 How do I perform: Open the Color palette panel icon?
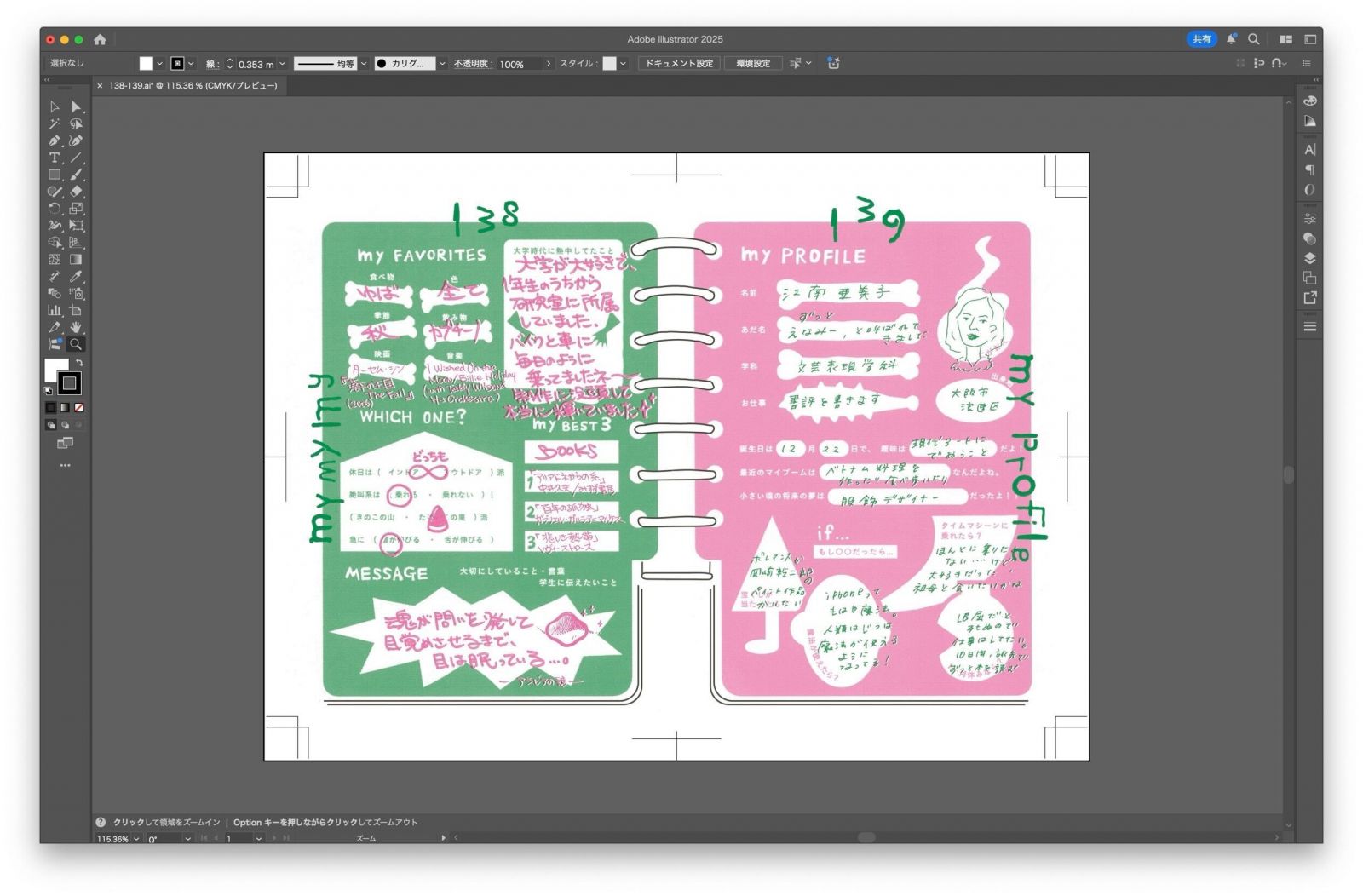pos(1310,101)
